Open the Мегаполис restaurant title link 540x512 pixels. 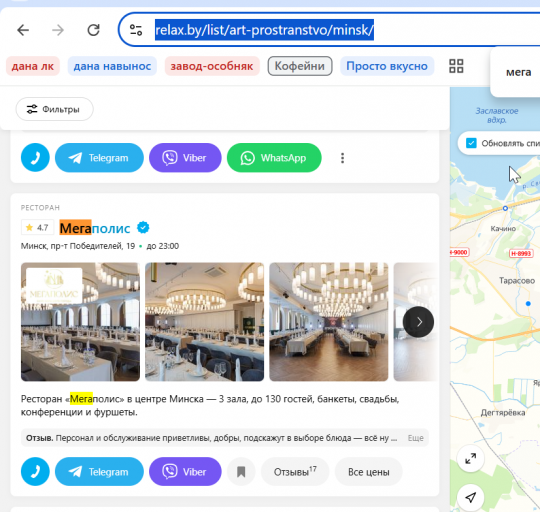click(x=95, y=228)
